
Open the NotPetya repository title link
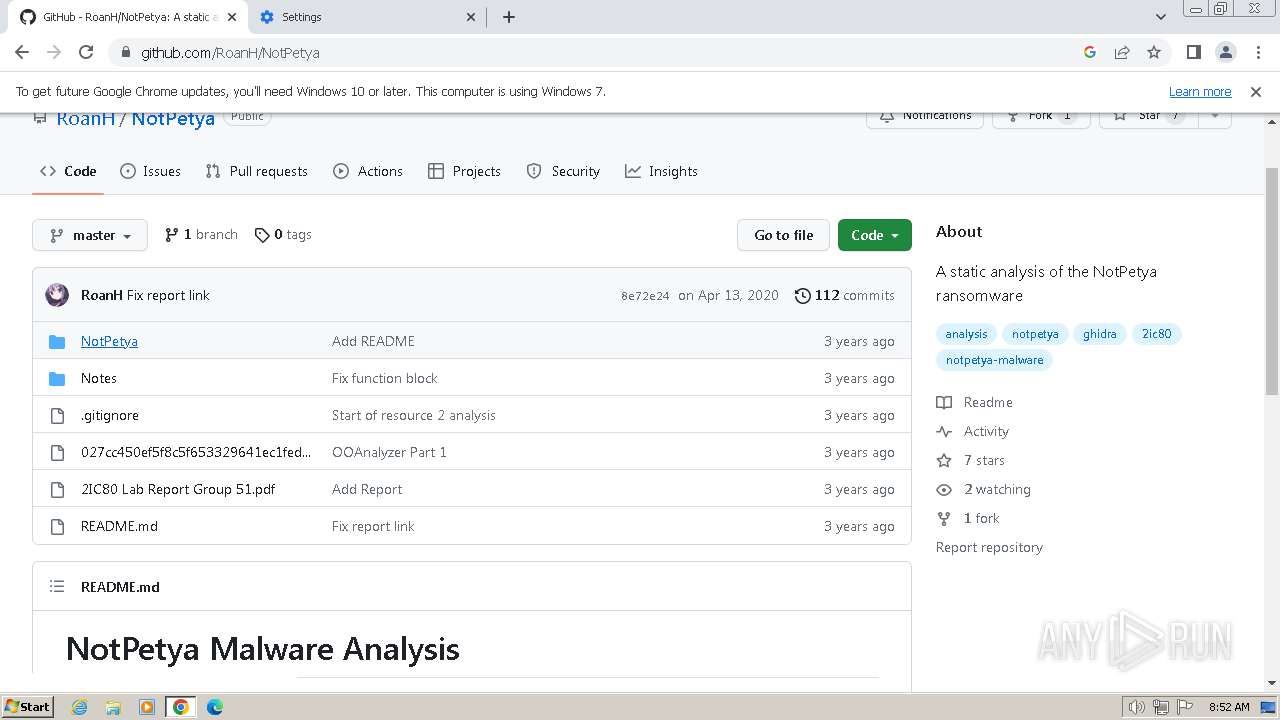click(x=173, y=118)
